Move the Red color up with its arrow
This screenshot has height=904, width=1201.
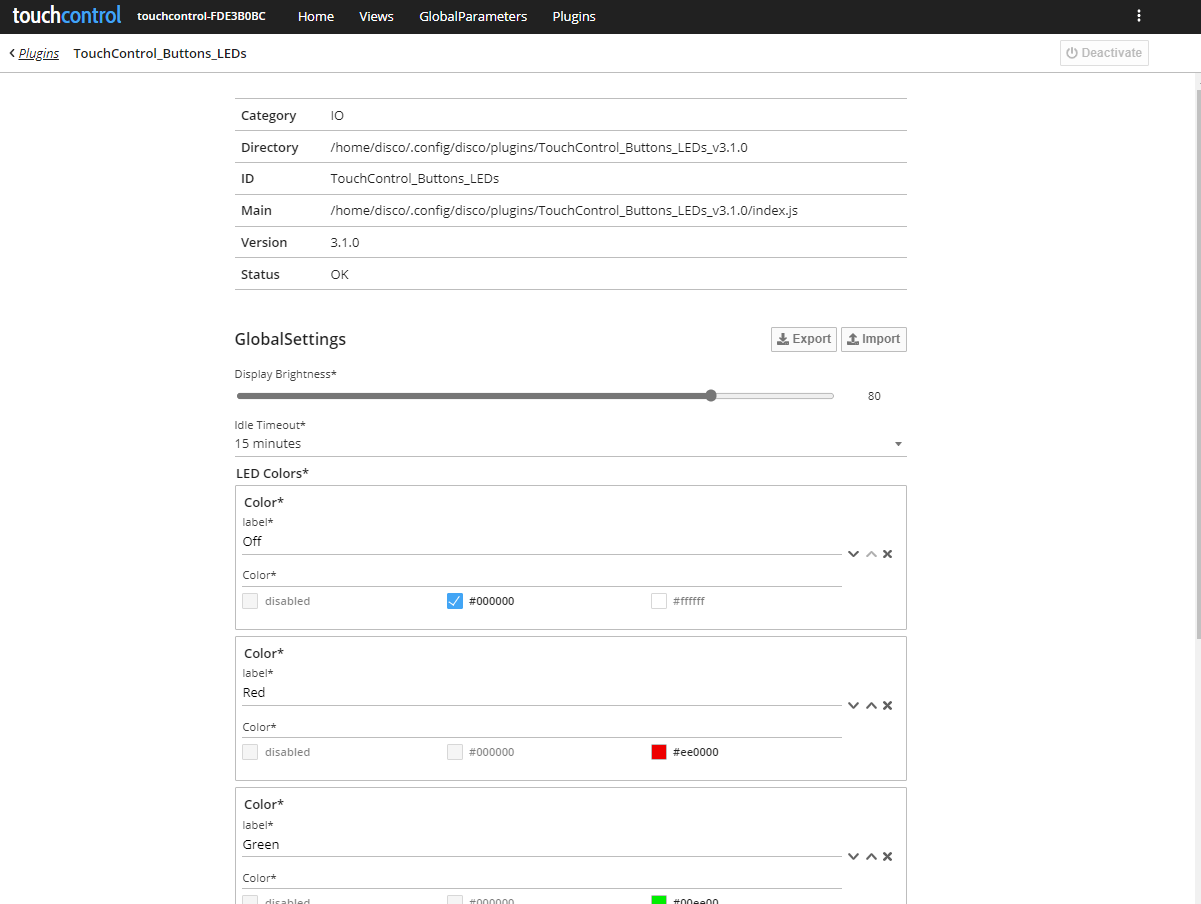870,705
